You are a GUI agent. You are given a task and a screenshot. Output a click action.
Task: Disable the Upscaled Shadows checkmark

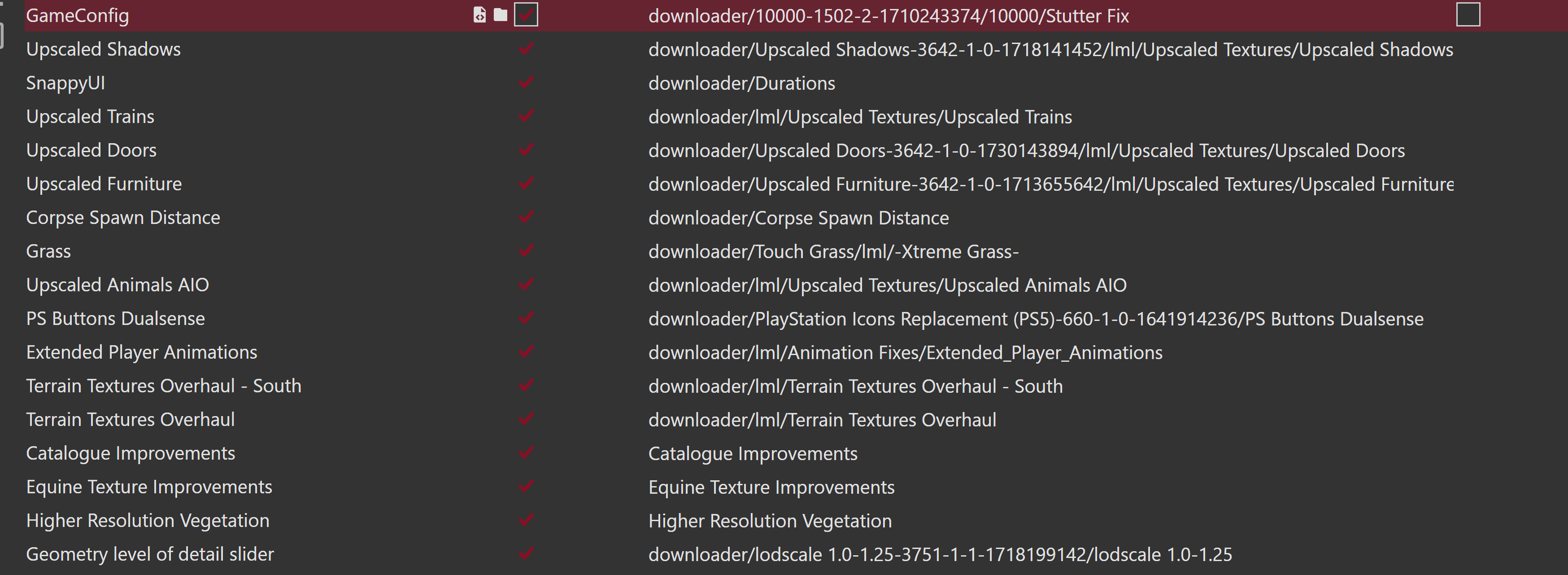(x=526, y=49)
